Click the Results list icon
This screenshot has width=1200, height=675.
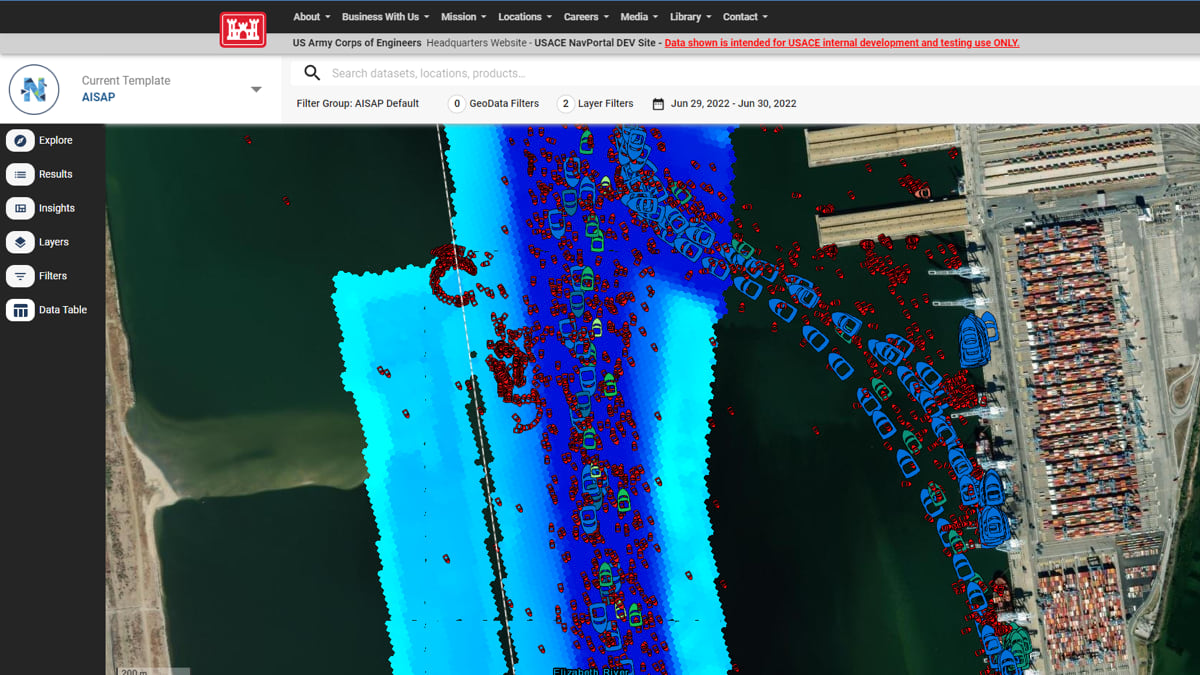click(20, 175)
